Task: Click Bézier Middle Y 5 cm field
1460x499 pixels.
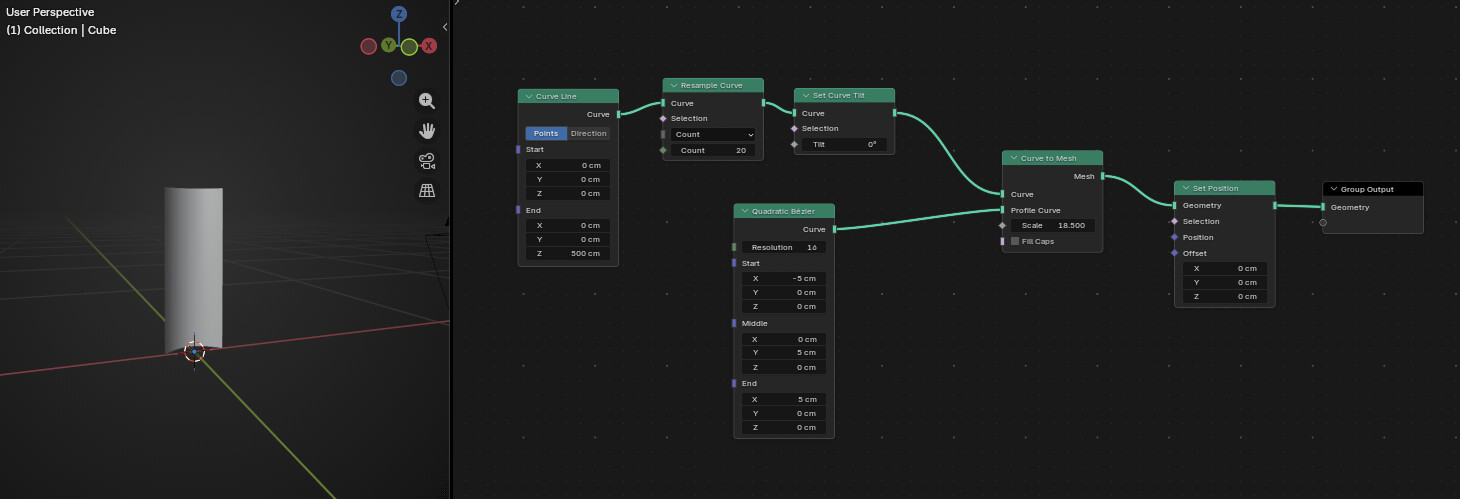Action: pos(784,353)
